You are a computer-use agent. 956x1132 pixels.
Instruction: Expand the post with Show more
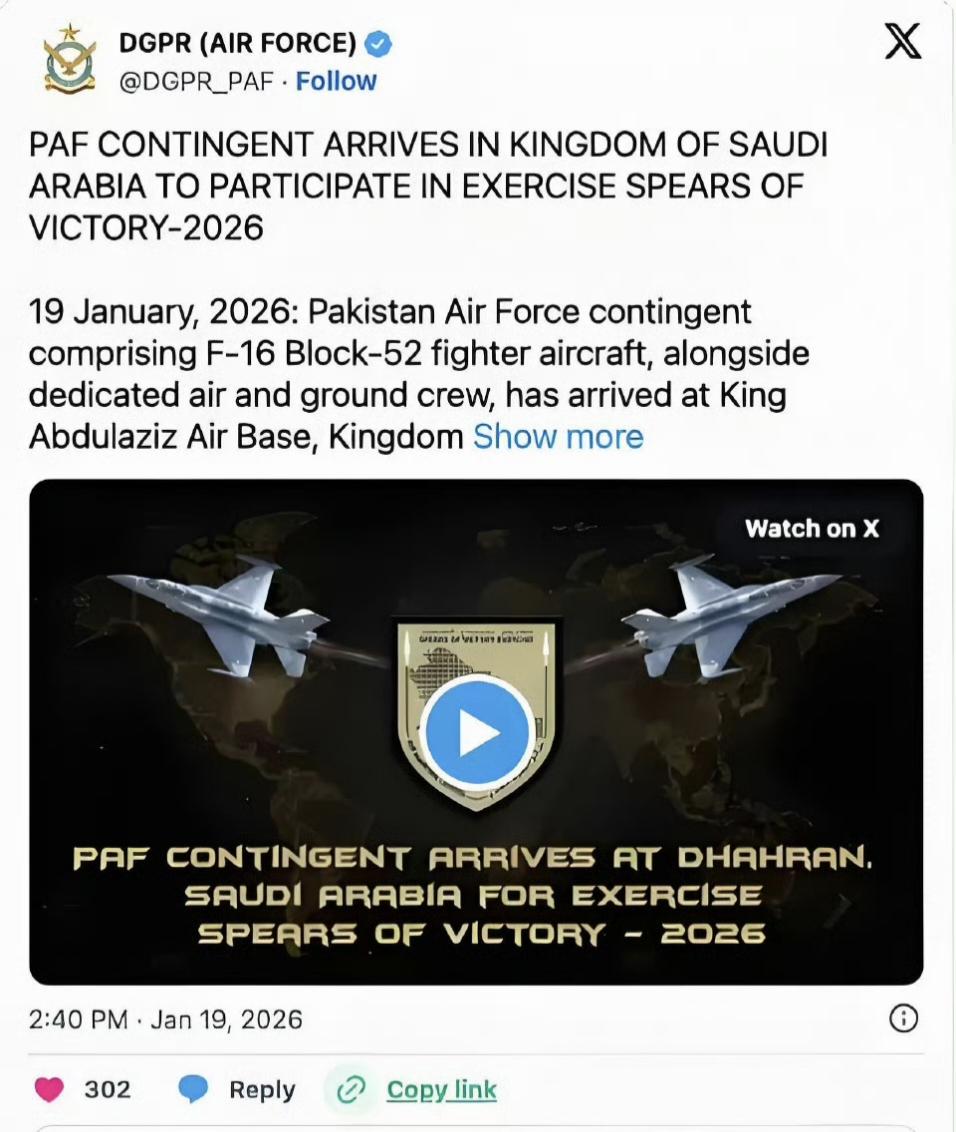[558, 437]
